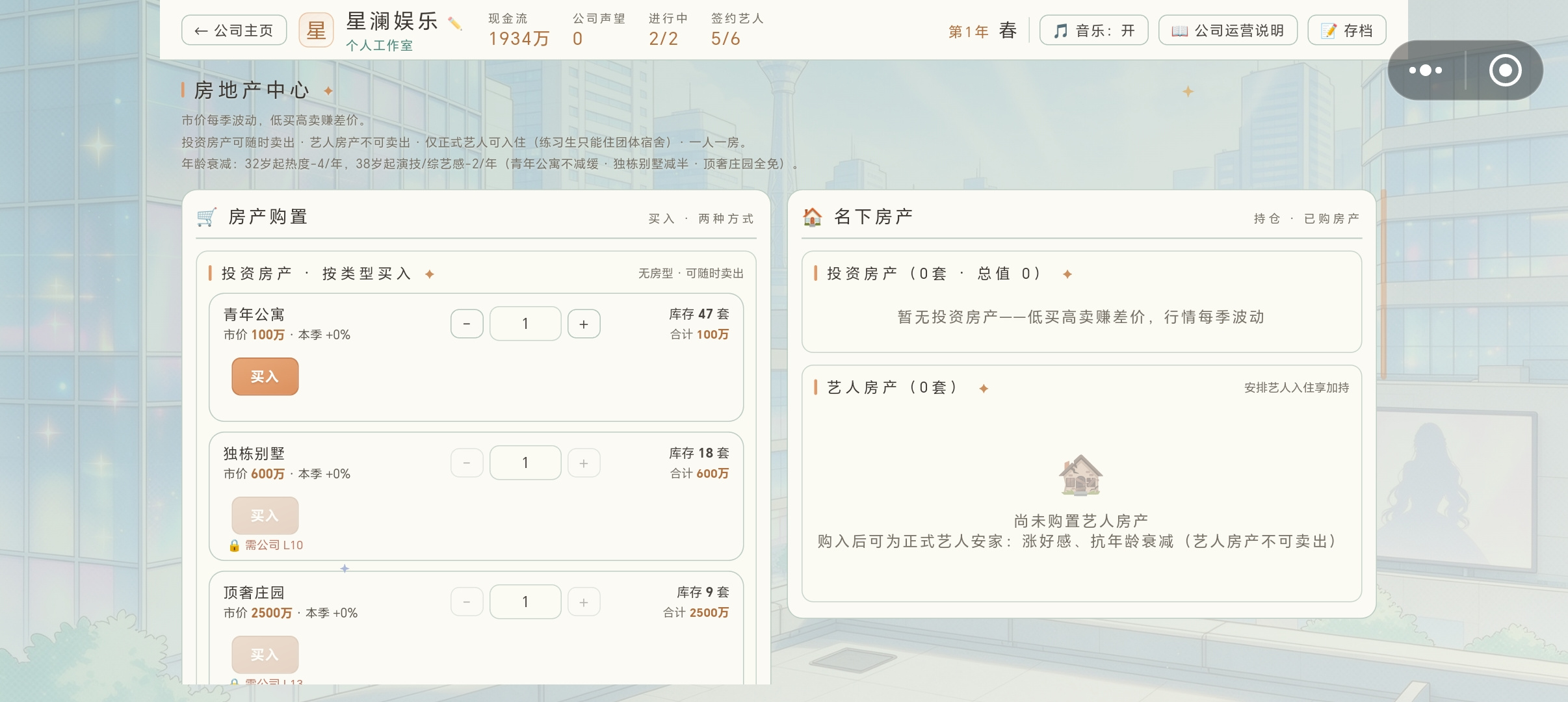Increase 青年公寓 quantity with plus

pyautogui.click(x=584, y=324)
